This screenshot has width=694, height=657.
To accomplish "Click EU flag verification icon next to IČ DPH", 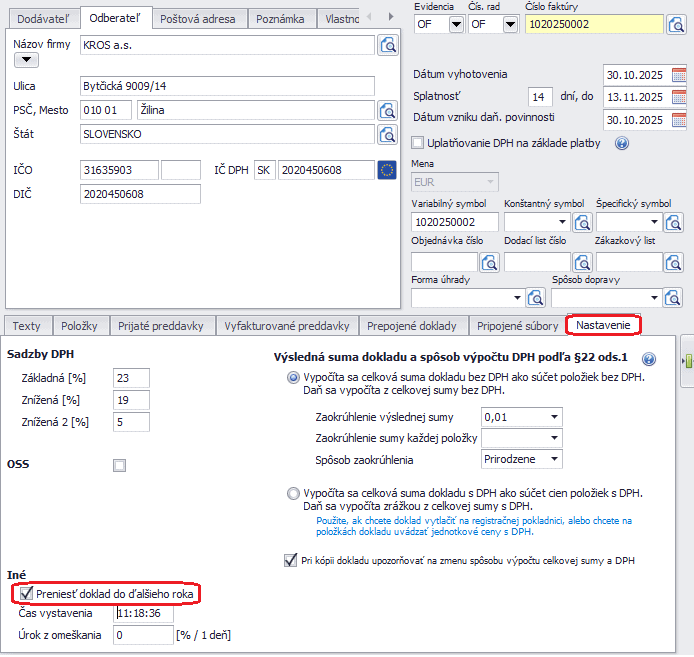I will coord(387,170).
